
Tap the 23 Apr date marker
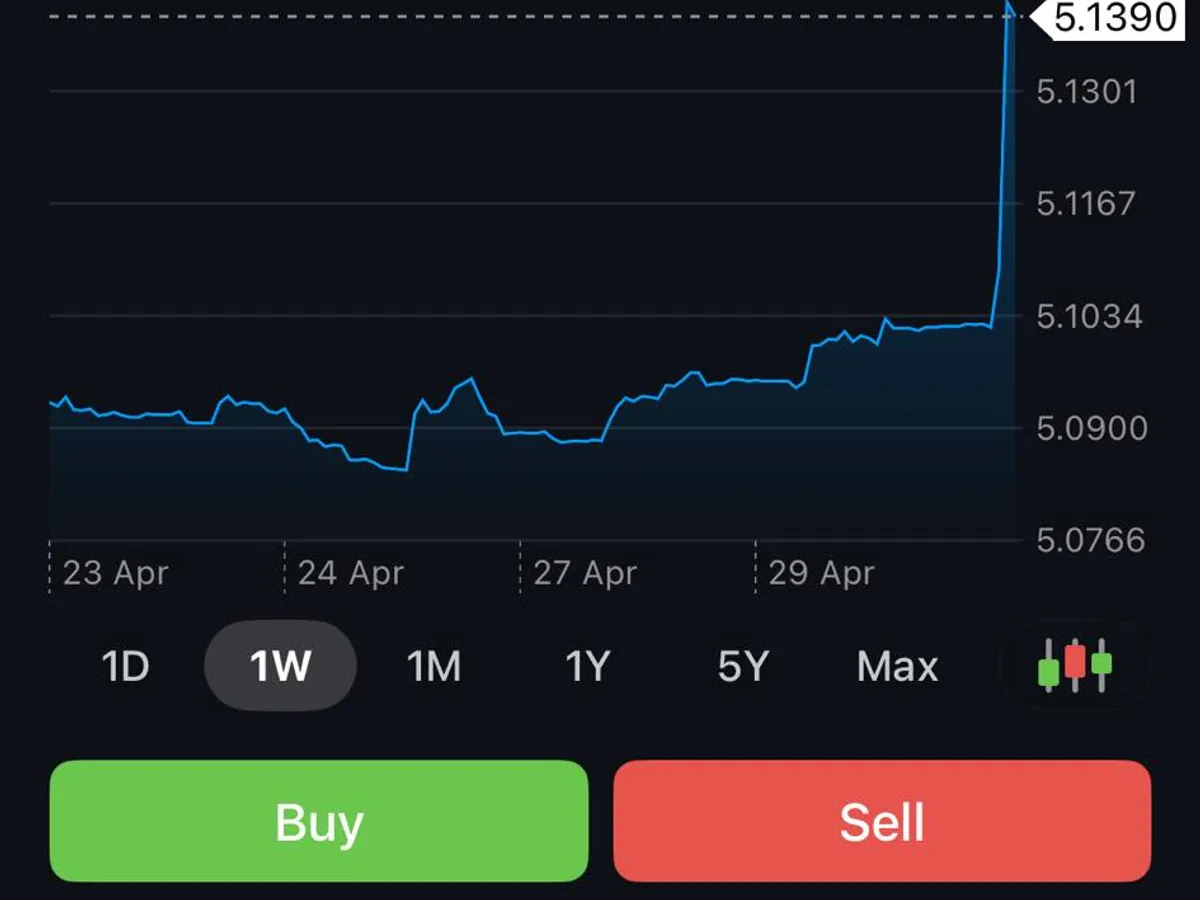(x=115, y=573)
